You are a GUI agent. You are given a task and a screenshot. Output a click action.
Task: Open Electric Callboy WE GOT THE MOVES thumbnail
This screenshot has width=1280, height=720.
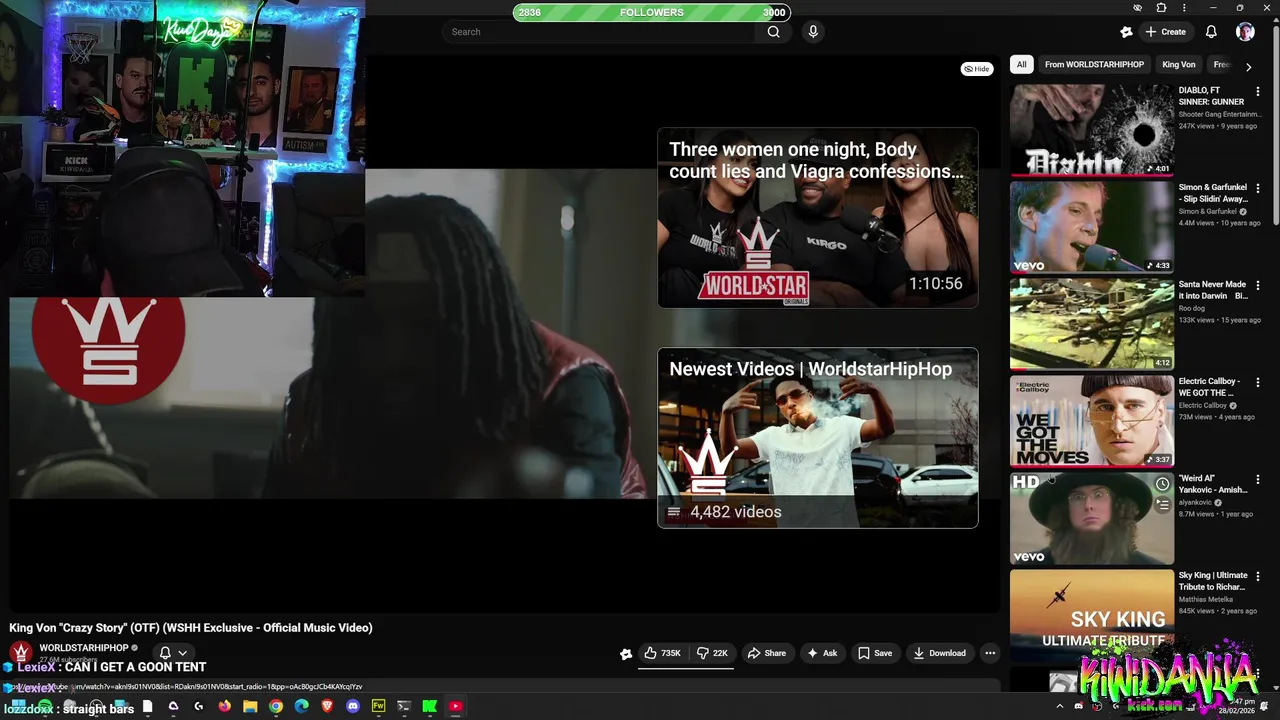[x=1091, y=421]
